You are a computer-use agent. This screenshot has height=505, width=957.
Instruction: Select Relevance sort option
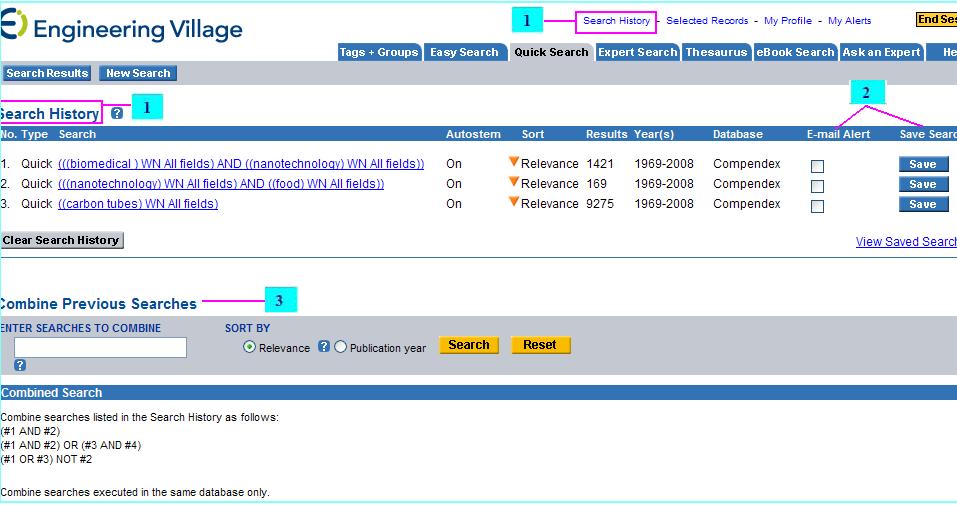pos(249,347)
